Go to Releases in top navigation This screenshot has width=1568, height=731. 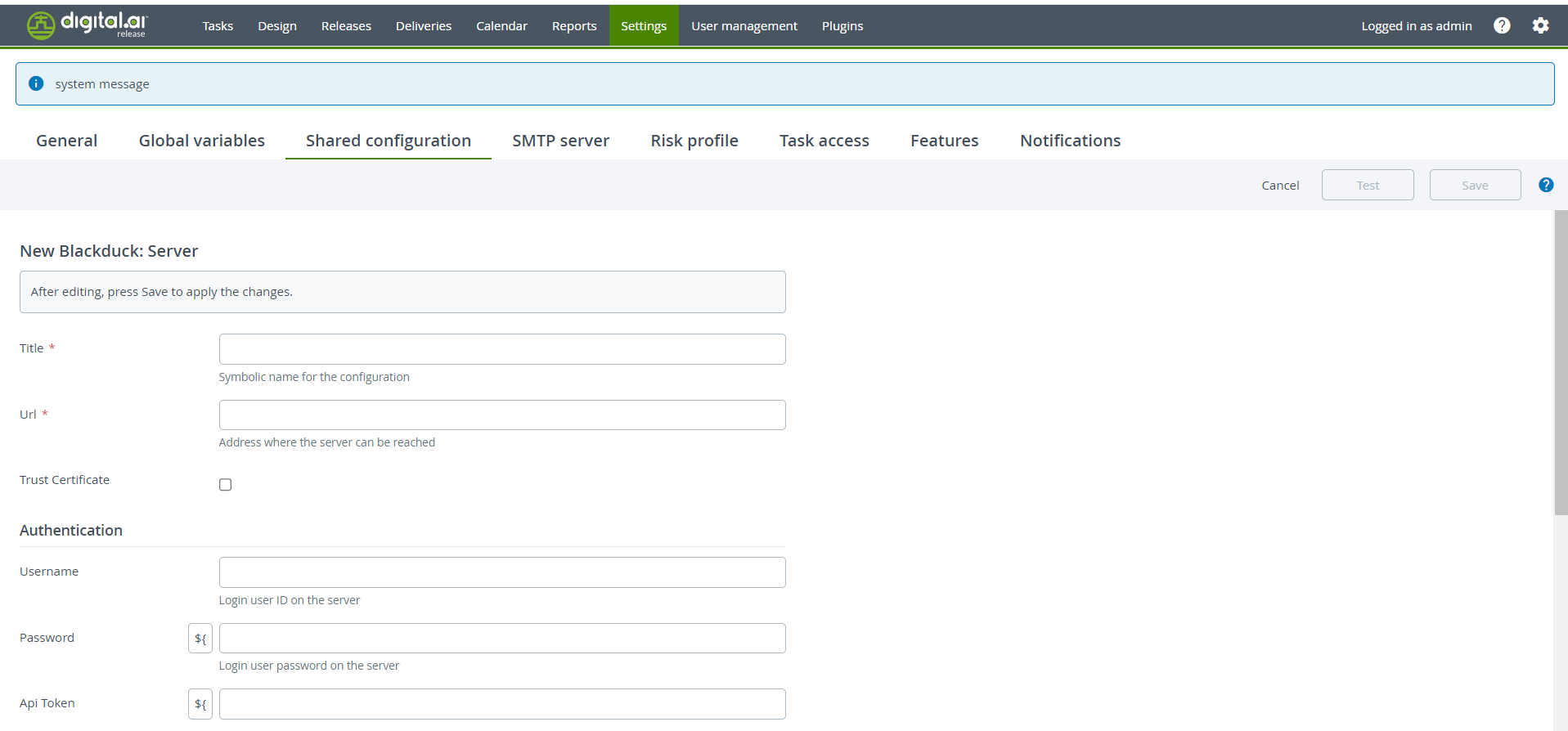click(x=346, y=26)
